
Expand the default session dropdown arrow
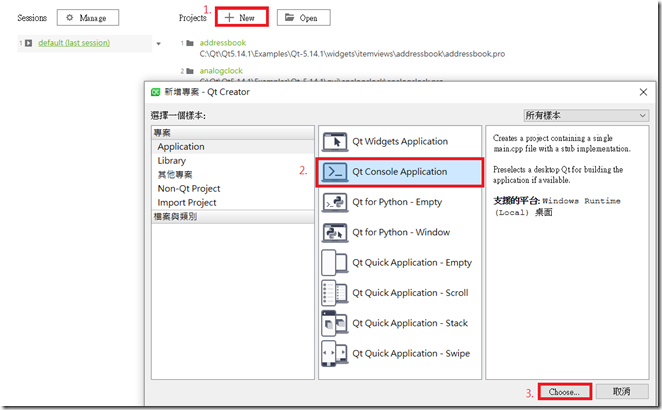(158, 43)
